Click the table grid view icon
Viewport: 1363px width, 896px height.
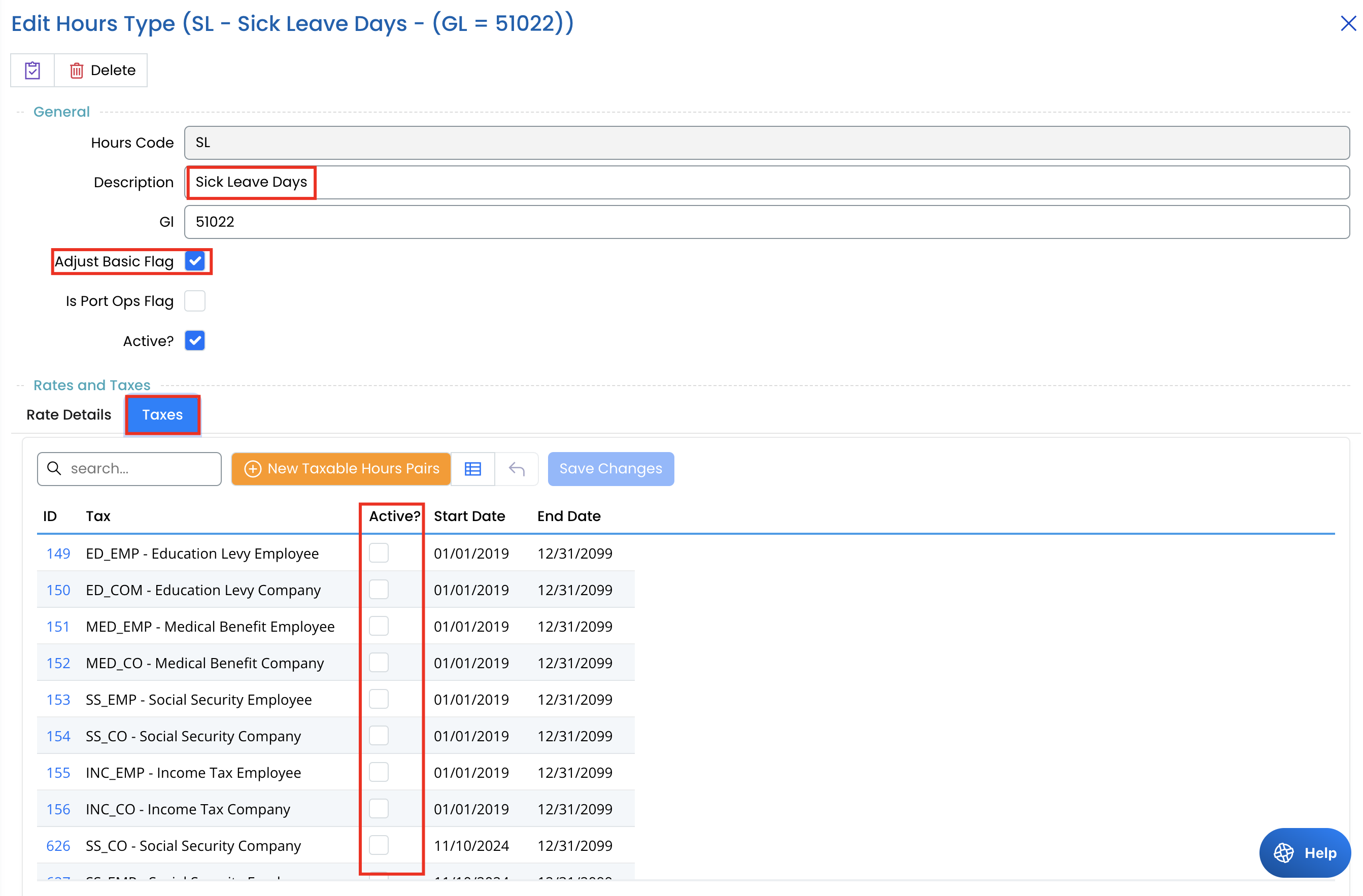[472, 469]
